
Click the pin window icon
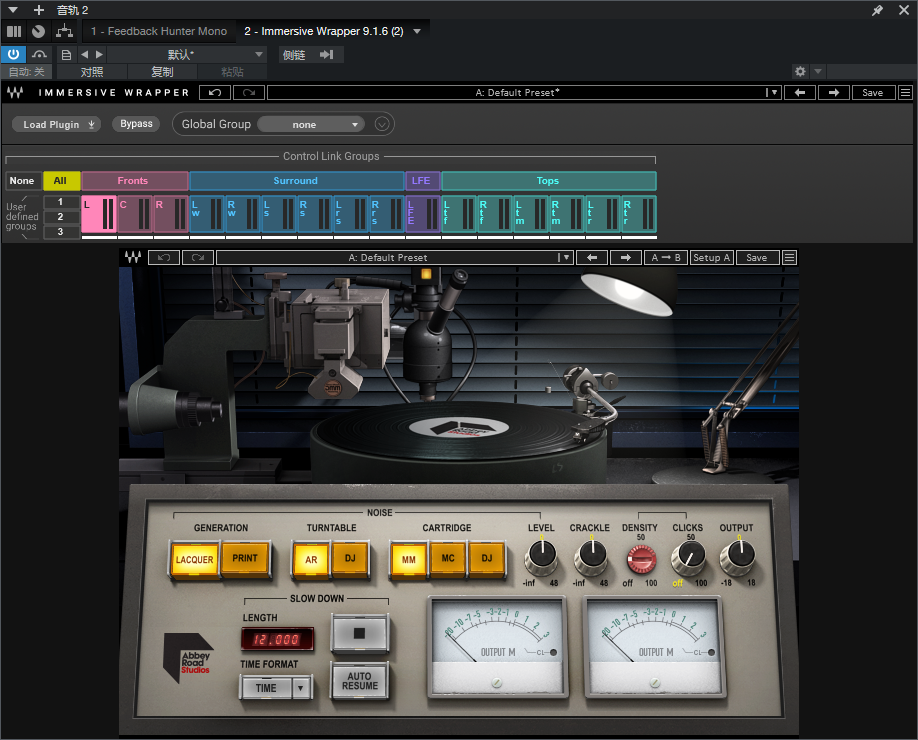tap(877, 10)
